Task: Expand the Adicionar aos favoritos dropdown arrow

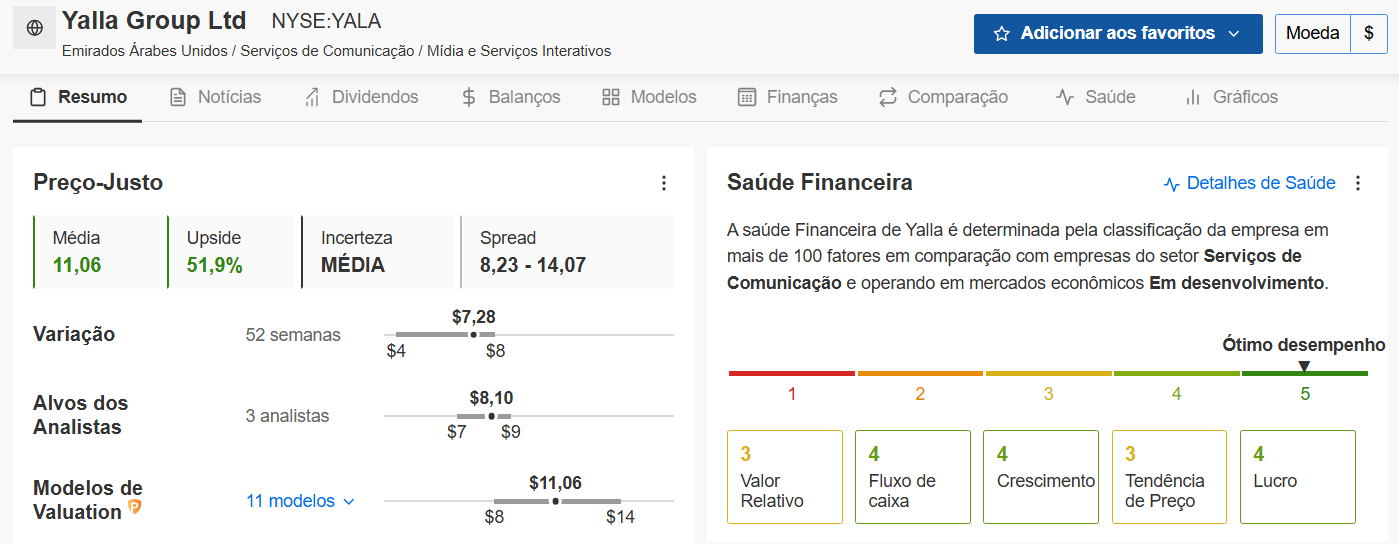Action: click(x=1233, y=34)
